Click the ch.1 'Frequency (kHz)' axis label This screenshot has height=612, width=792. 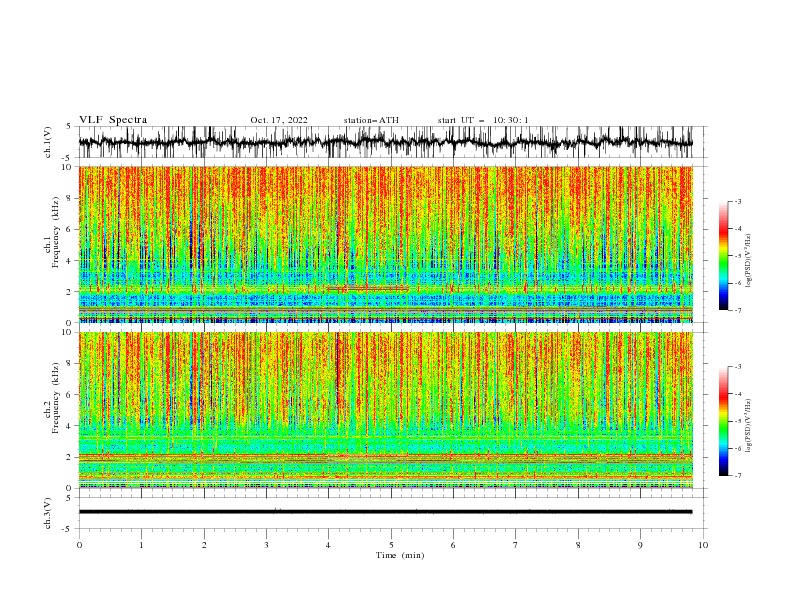coord(56,232)
